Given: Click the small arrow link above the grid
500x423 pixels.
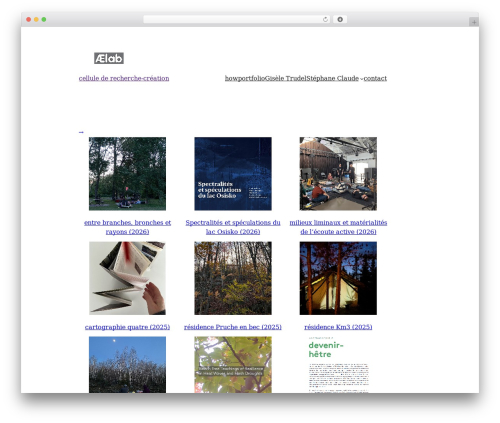Looking at the screenshot, I should pyautogui.click(x=81, y=132).
